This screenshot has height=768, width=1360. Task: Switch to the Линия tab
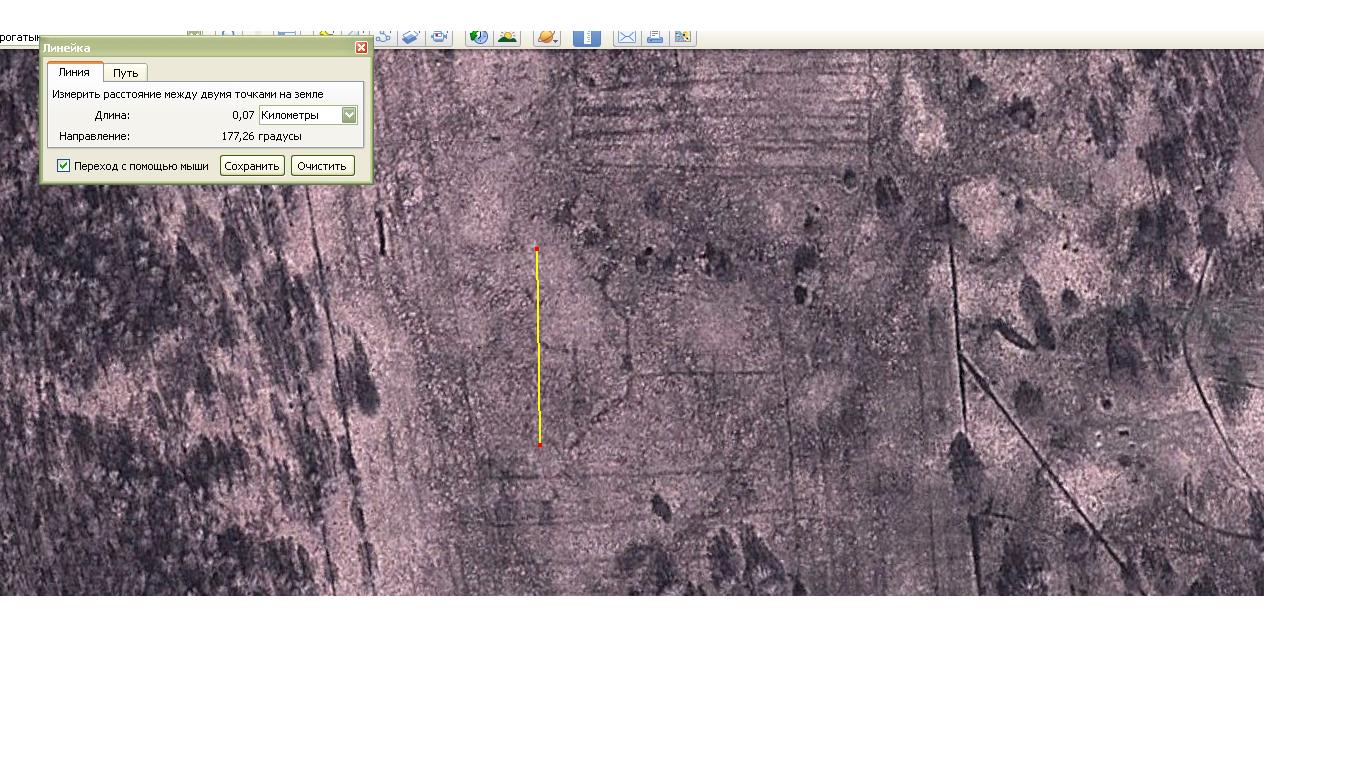click(74, 72)
